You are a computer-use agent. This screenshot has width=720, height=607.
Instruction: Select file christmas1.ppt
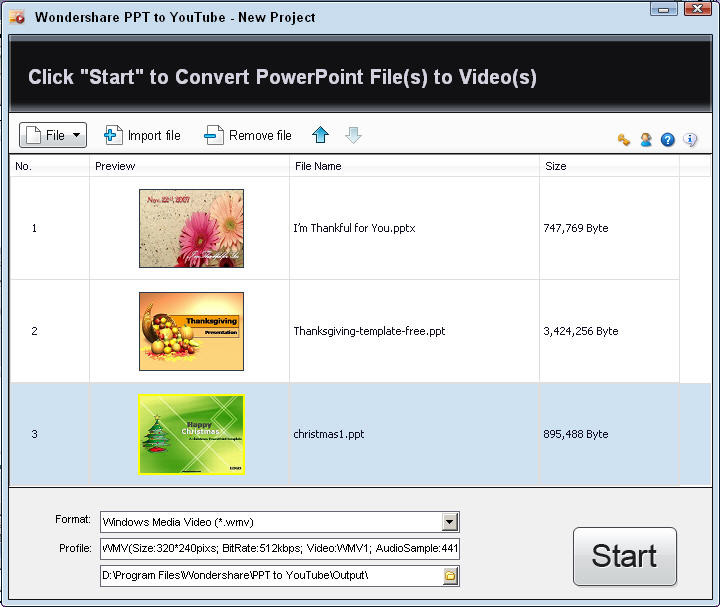click(x=329, y=434)
